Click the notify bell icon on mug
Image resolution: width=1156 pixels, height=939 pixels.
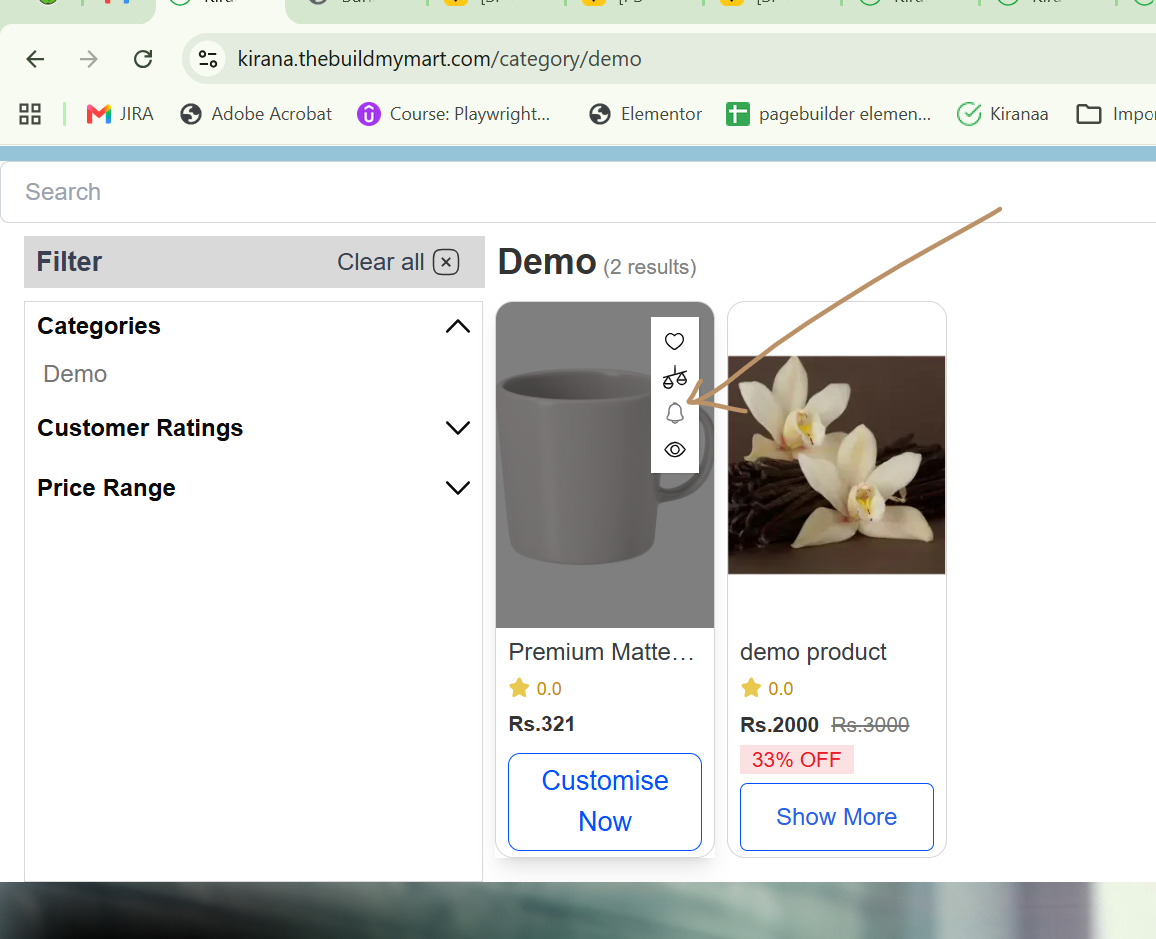(x=675, y=413)
